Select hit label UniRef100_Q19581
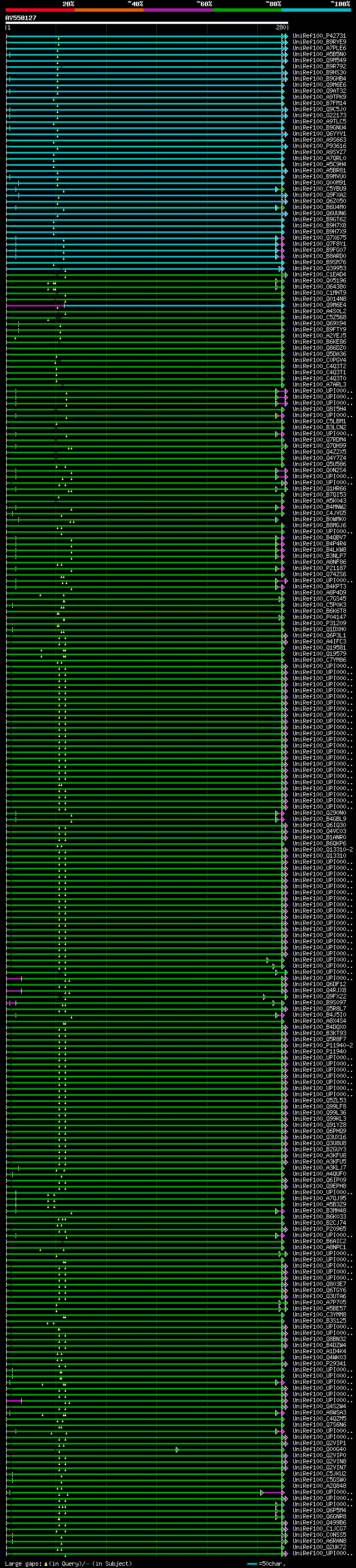 point(319,647)
